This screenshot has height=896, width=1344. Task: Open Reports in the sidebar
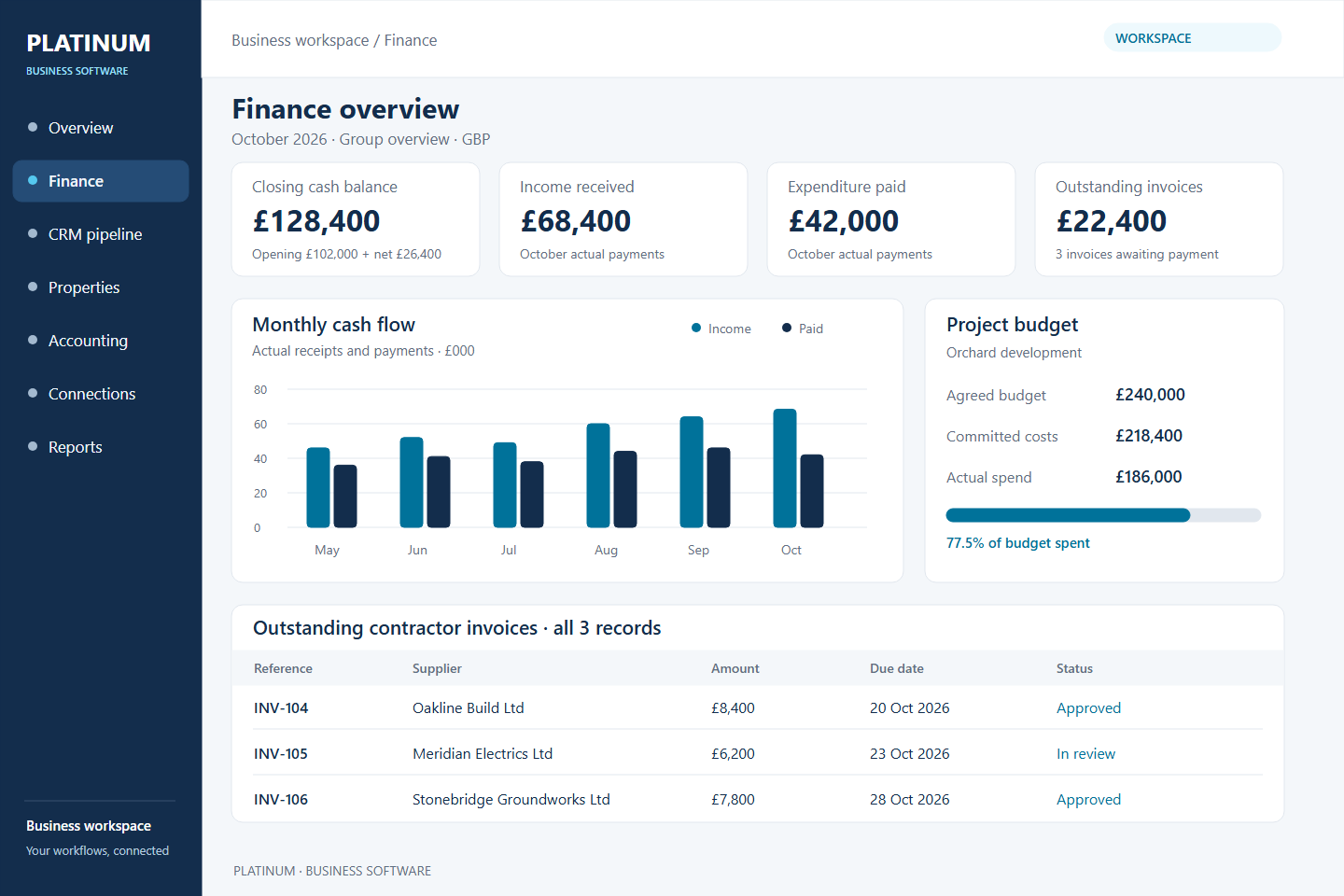pos(101,447)
